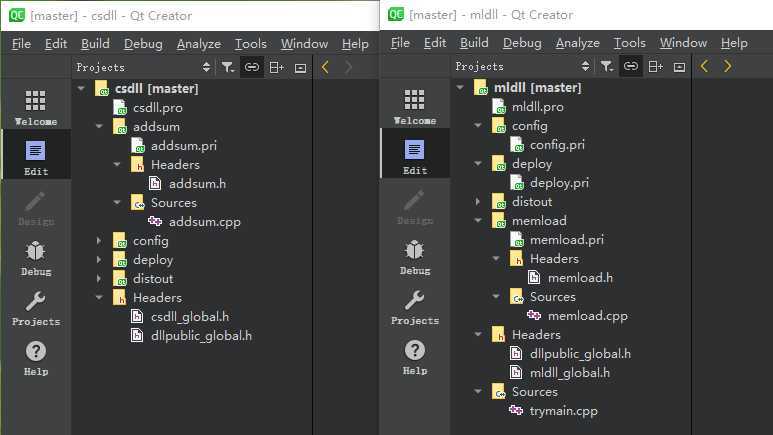Collapse Headers under memload
Image resolution: width=773 pixels, height=435 pixels.
click(x=496, y=258)
